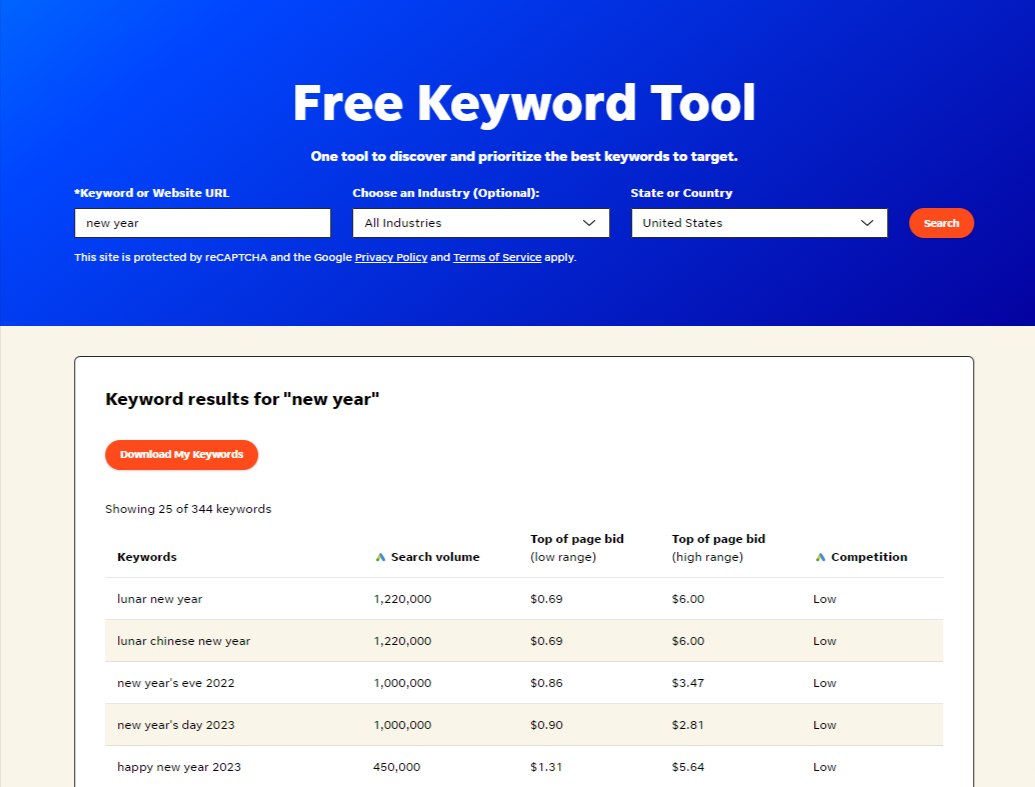Select the 'new year's eve 2022' keyword

176,683
